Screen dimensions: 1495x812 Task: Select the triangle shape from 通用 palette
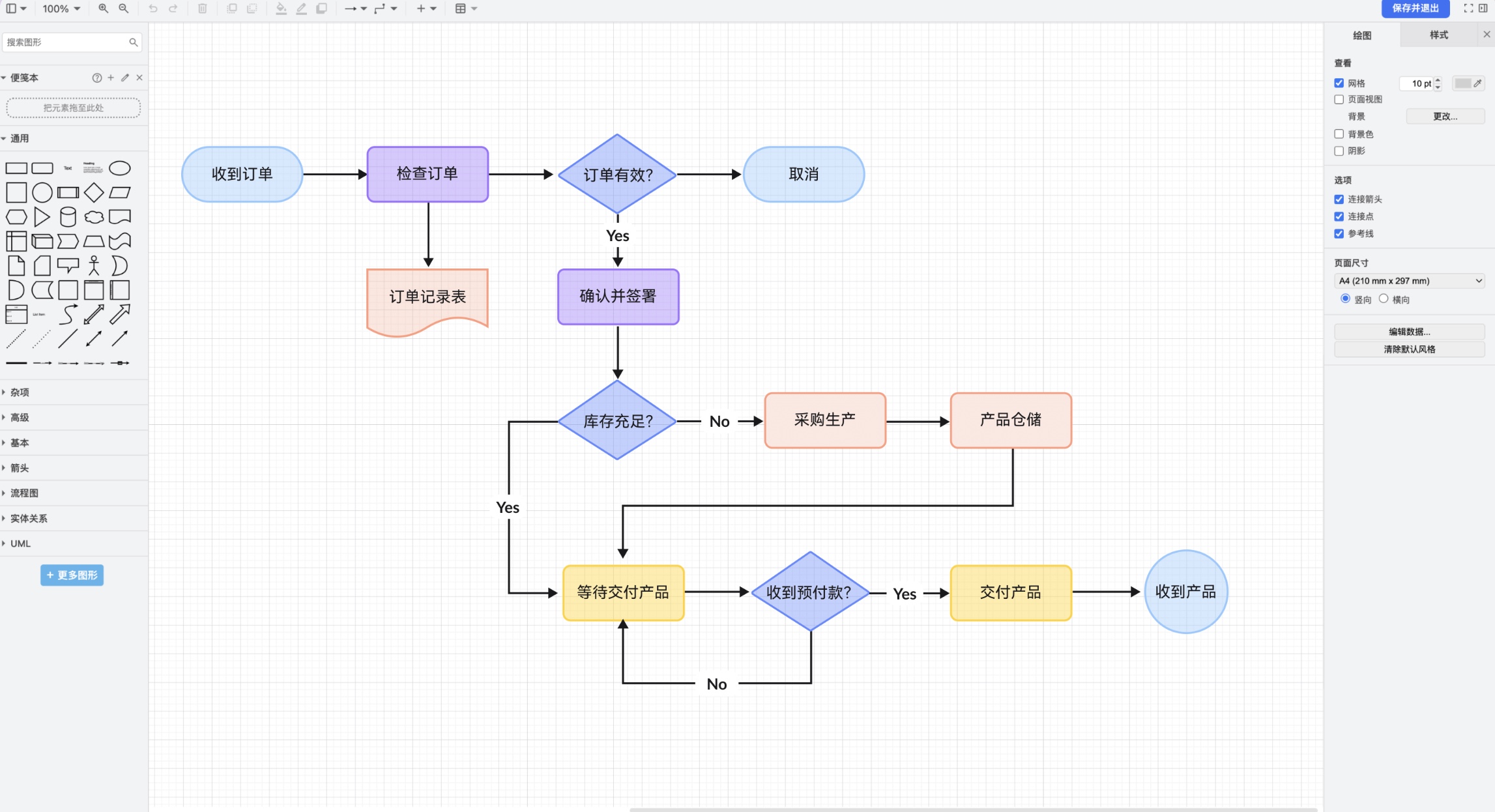(x=42, y=217)
